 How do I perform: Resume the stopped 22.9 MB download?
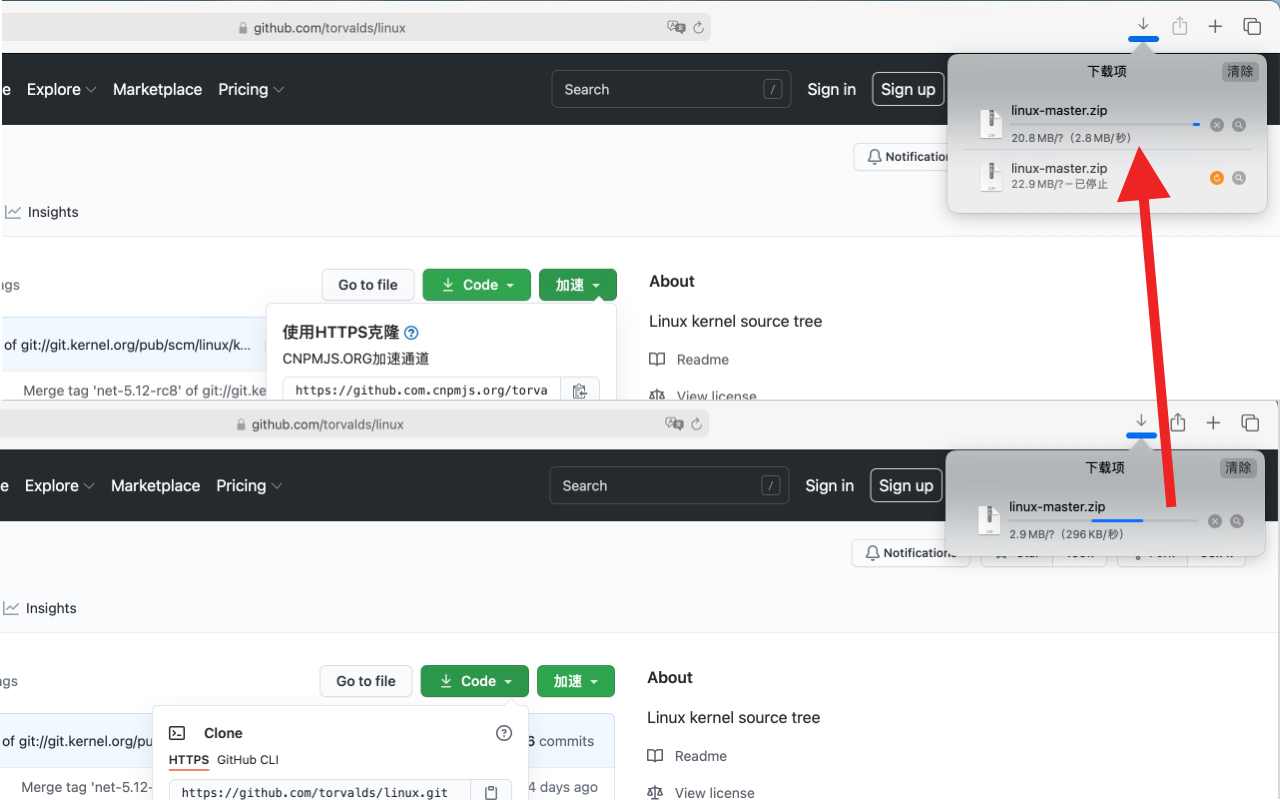pos(1217,178)
